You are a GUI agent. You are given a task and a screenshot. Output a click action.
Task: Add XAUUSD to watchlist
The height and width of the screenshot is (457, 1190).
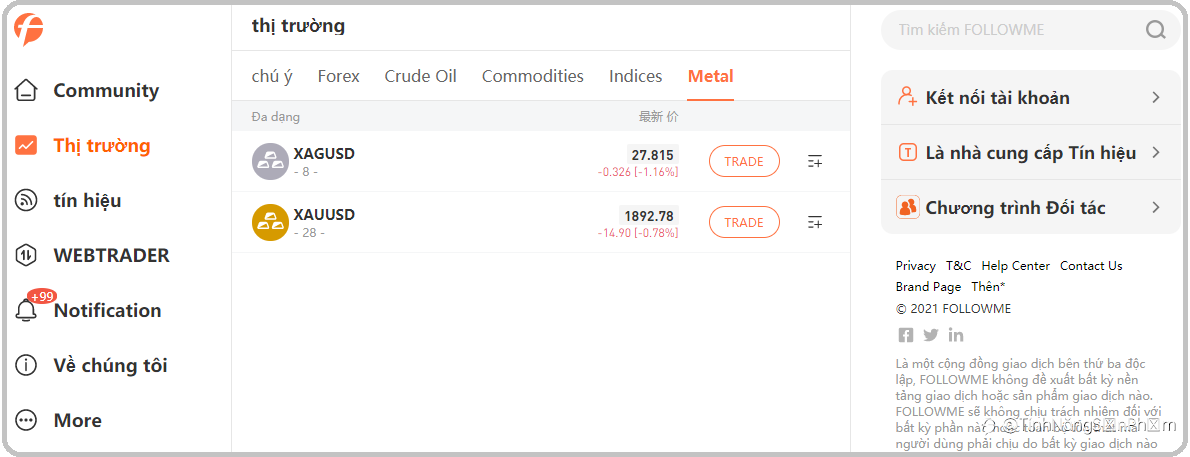(815, 222)
